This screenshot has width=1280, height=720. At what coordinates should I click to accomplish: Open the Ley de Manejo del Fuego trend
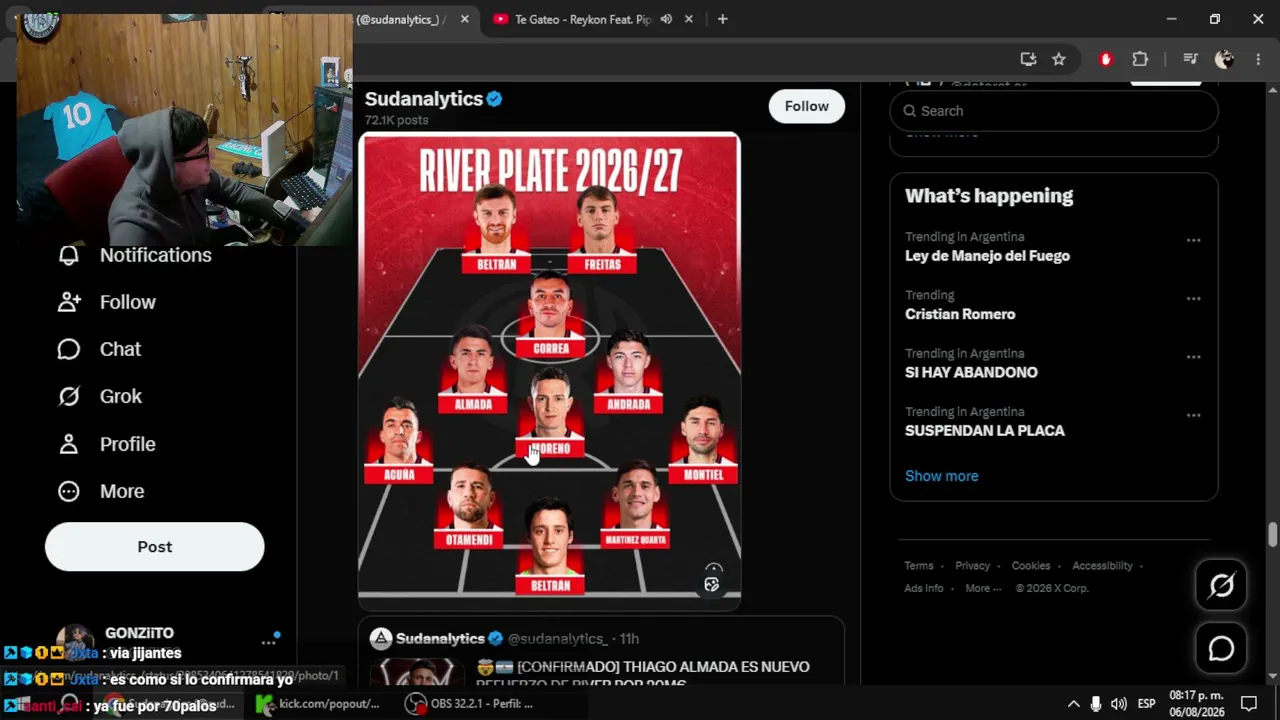pos(987,256)
